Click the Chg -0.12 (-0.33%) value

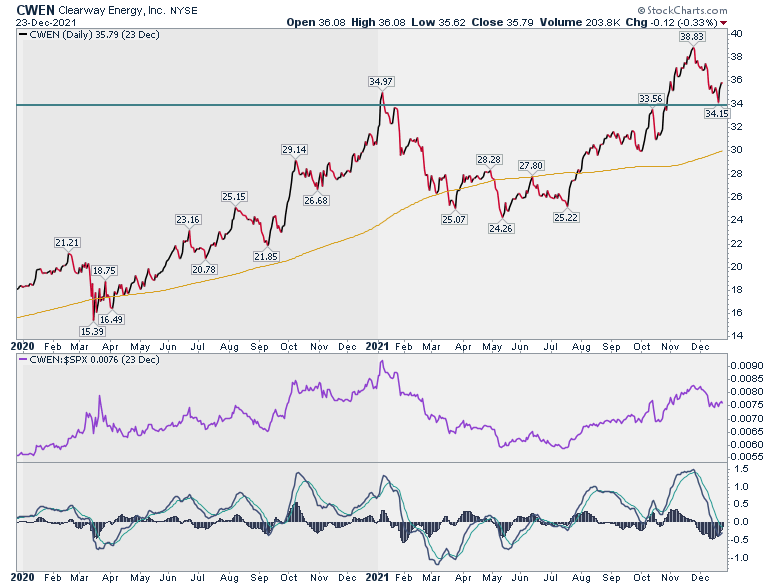tap(671, 22)
